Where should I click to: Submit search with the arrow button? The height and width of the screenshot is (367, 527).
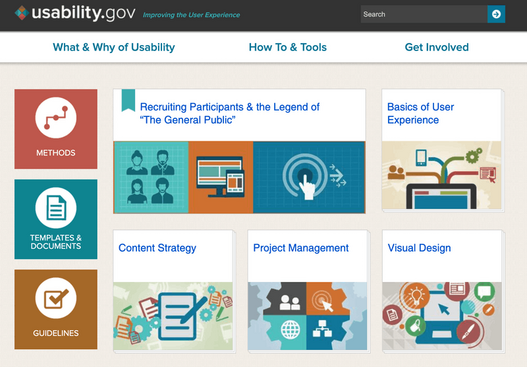[x=496, y=14]
